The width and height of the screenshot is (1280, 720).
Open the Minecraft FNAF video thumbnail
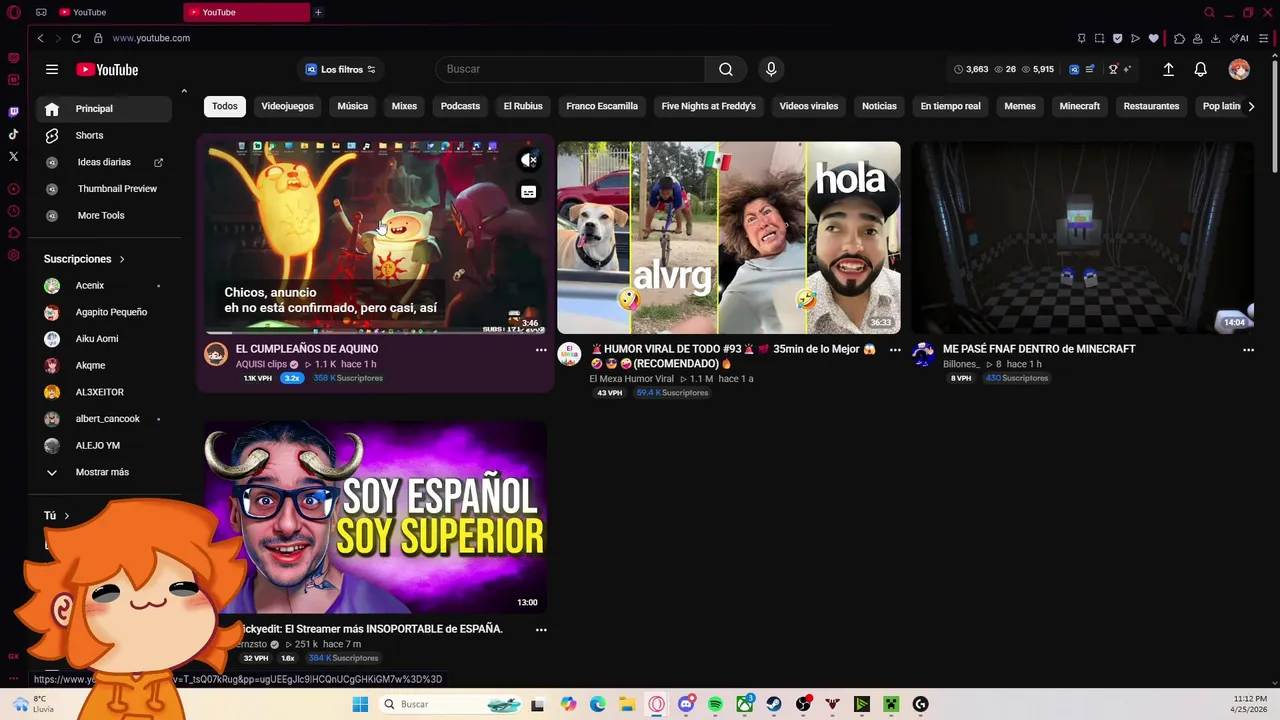1082,237
